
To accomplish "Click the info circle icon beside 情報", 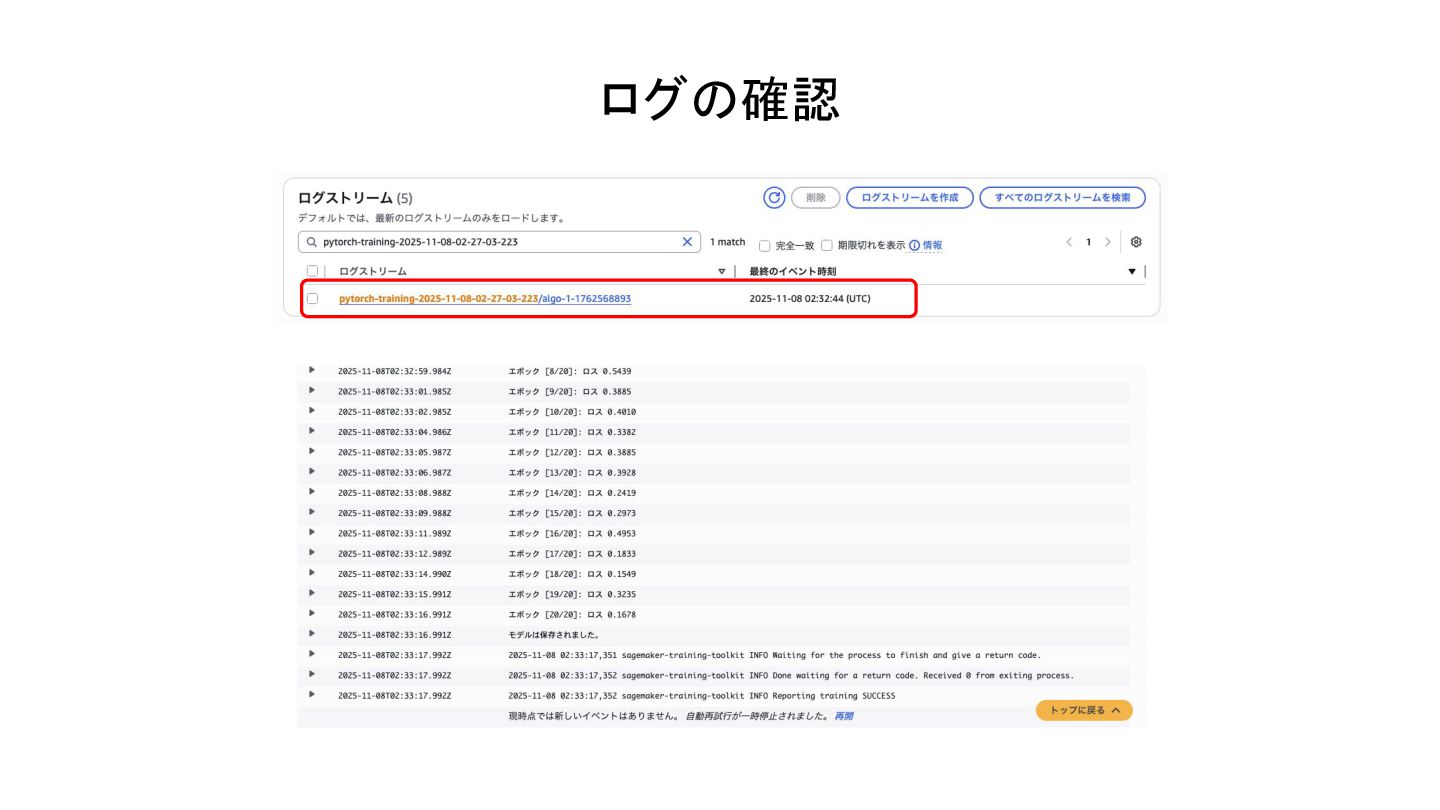I will coord(914,245).
